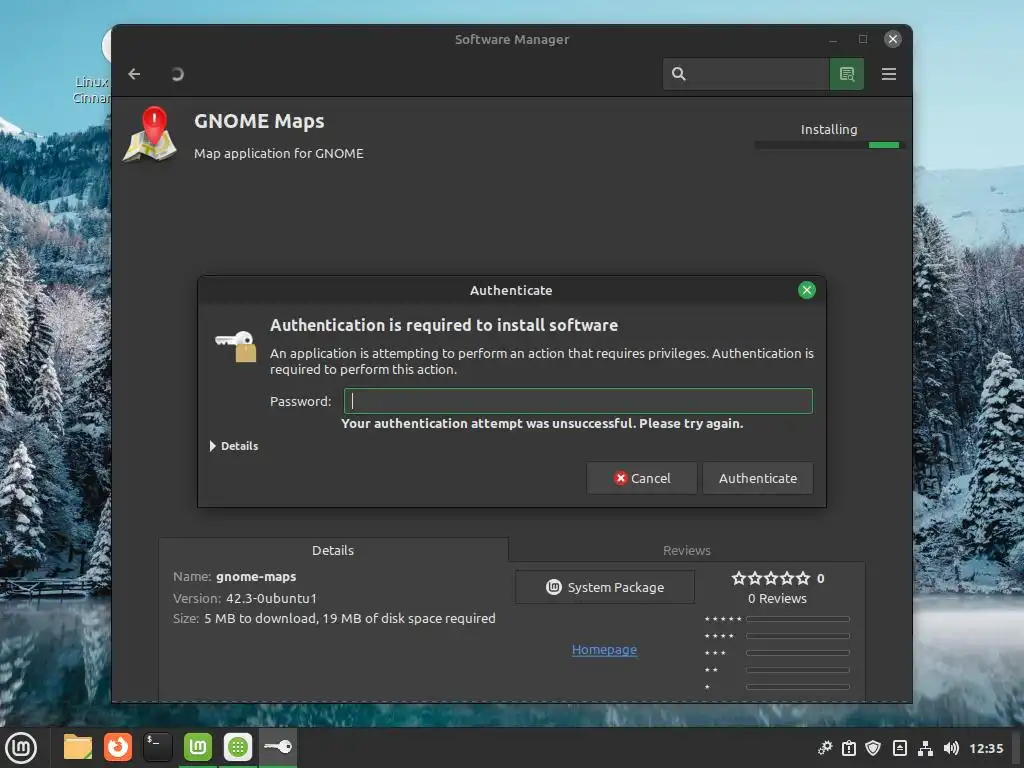Open the hamburger menu in Software Manager
This screenshot has height=768, width=1024.
click(889, 74)
